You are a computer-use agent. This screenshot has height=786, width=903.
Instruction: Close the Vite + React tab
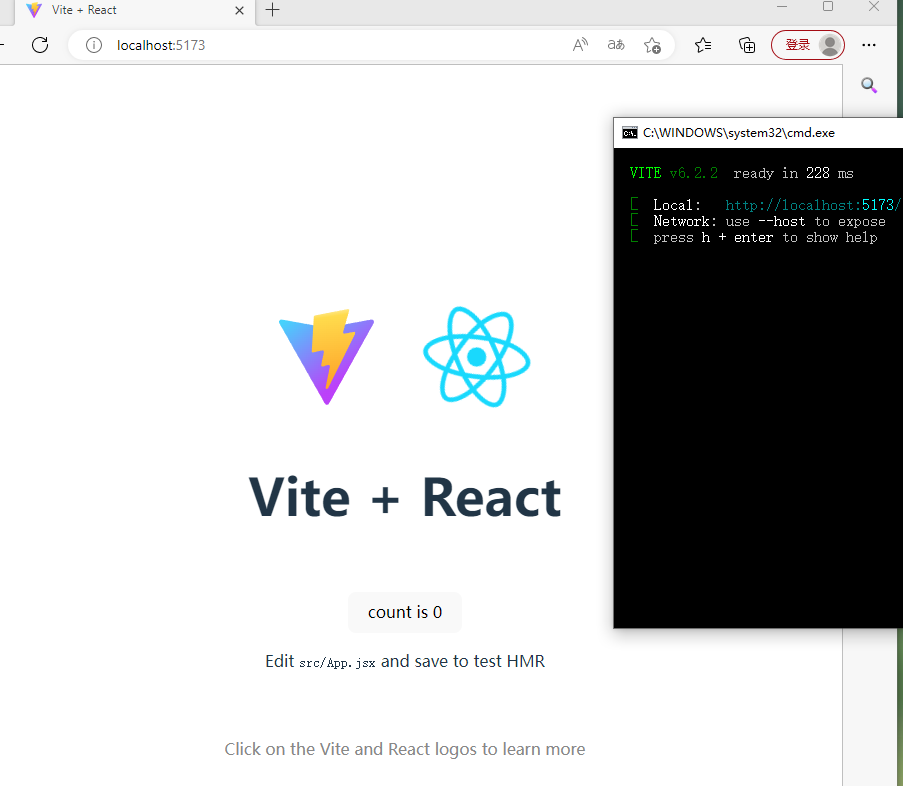tap(240, 10)
